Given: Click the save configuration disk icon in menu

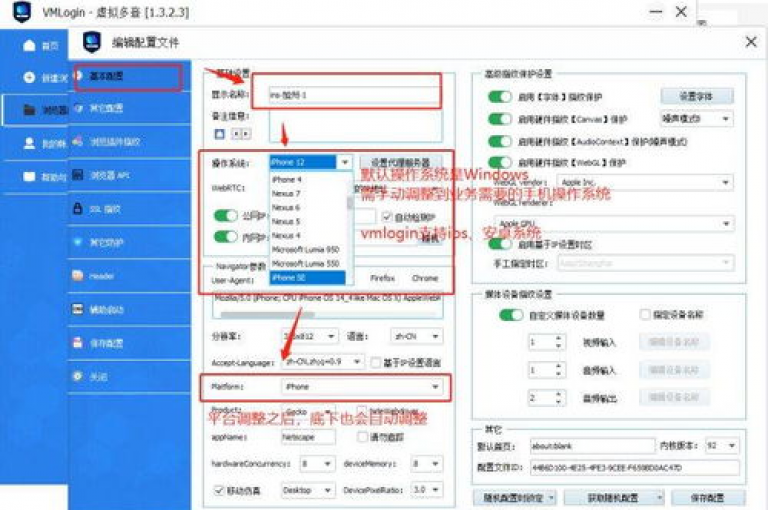Looking at the screenshot, I should pos(77,342).
